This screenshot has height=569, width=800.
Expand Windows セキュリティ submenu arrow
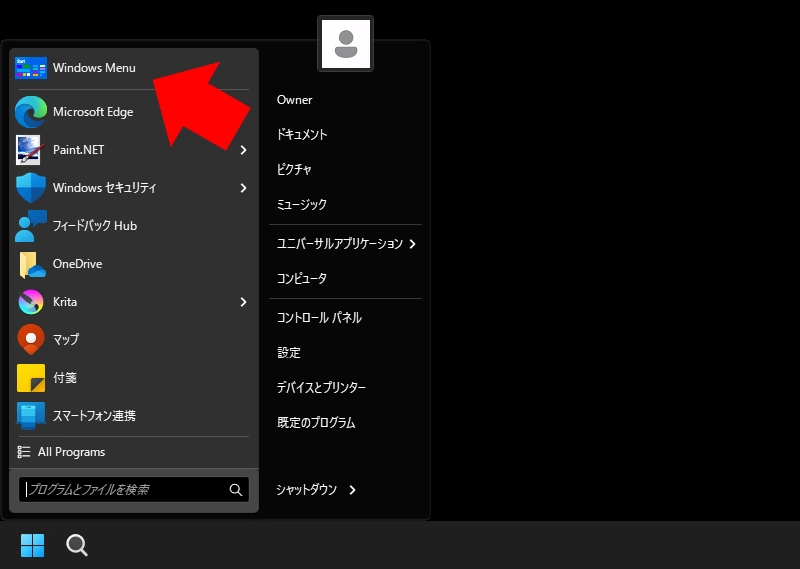click(243, 188)
